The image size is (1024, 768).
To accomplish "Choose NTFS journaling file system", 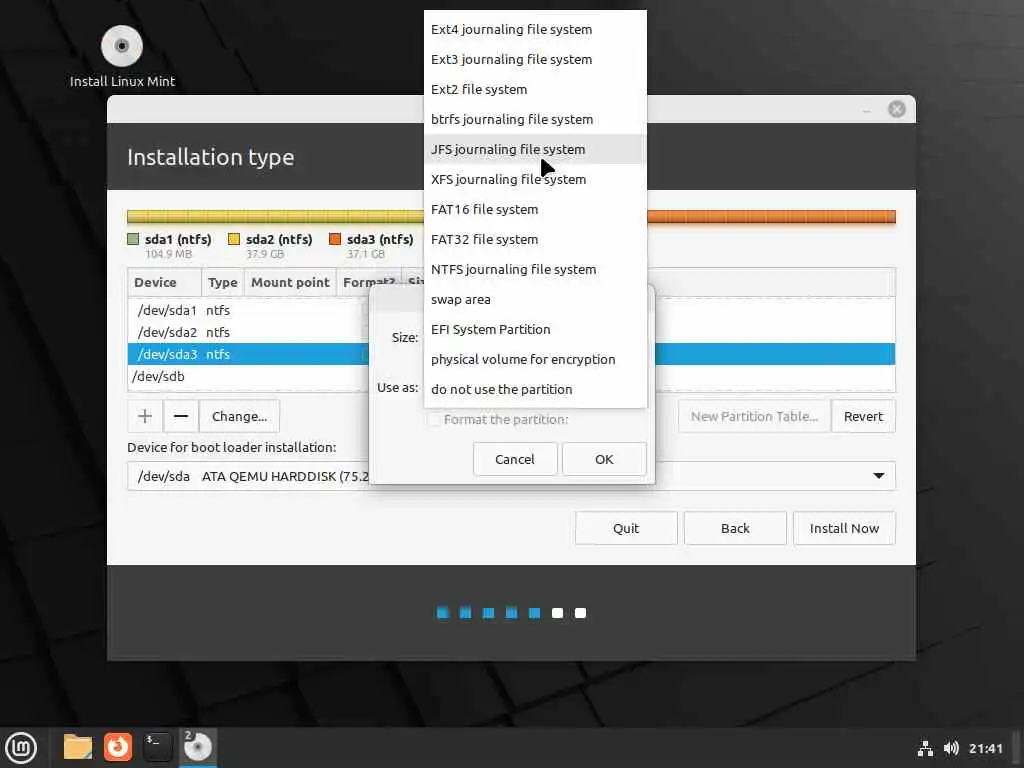I will [535, 270].
